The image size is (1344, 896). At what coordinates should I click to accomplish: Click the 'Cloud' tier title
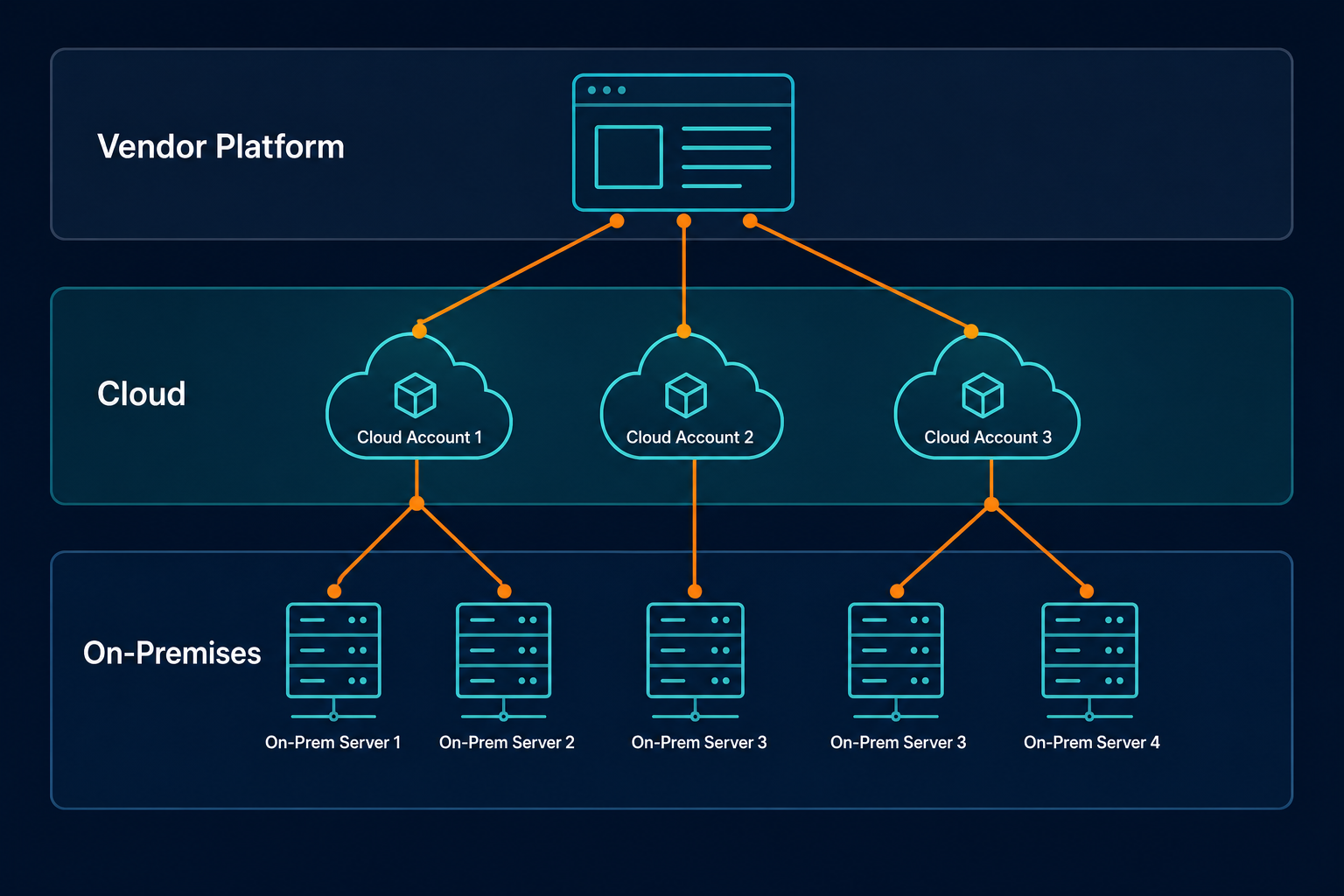(142, 394)
